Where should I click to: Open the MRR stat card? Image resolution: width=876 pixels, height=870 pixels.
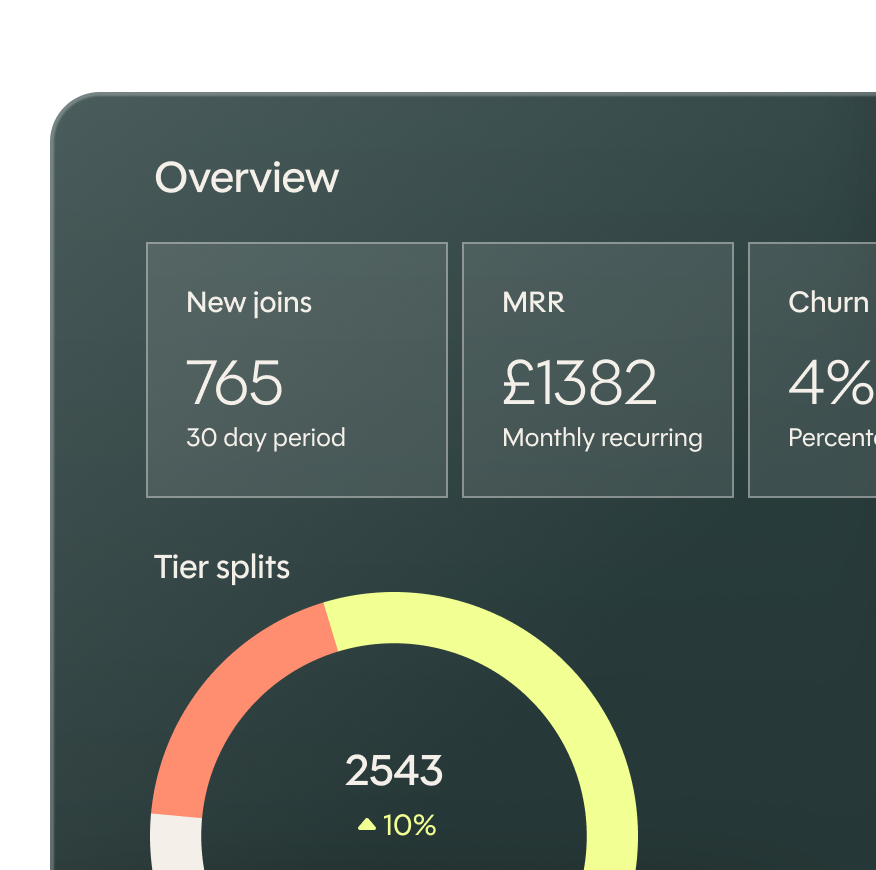(x=597, y=369)
